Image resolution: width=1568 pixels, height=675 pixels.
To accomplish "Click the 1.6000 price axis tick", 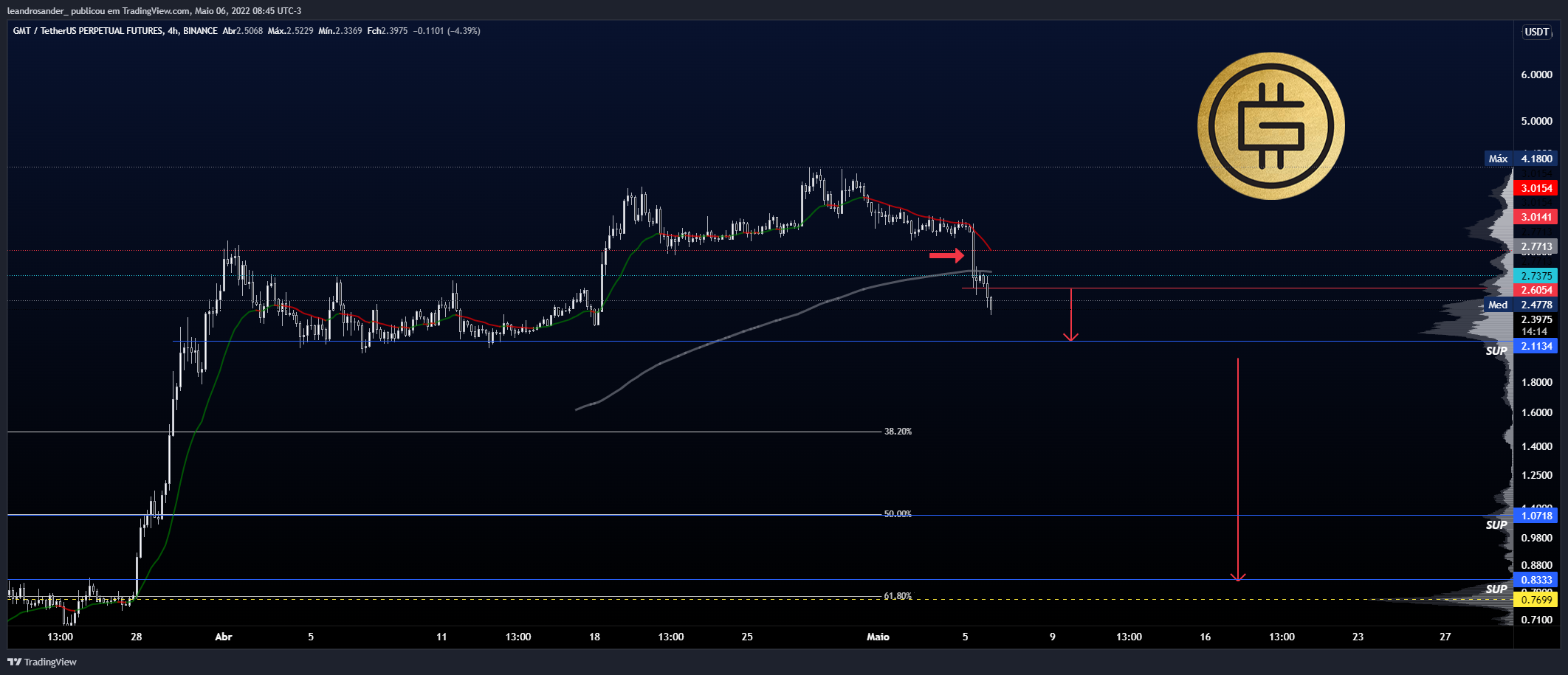I will [1536, 412].
